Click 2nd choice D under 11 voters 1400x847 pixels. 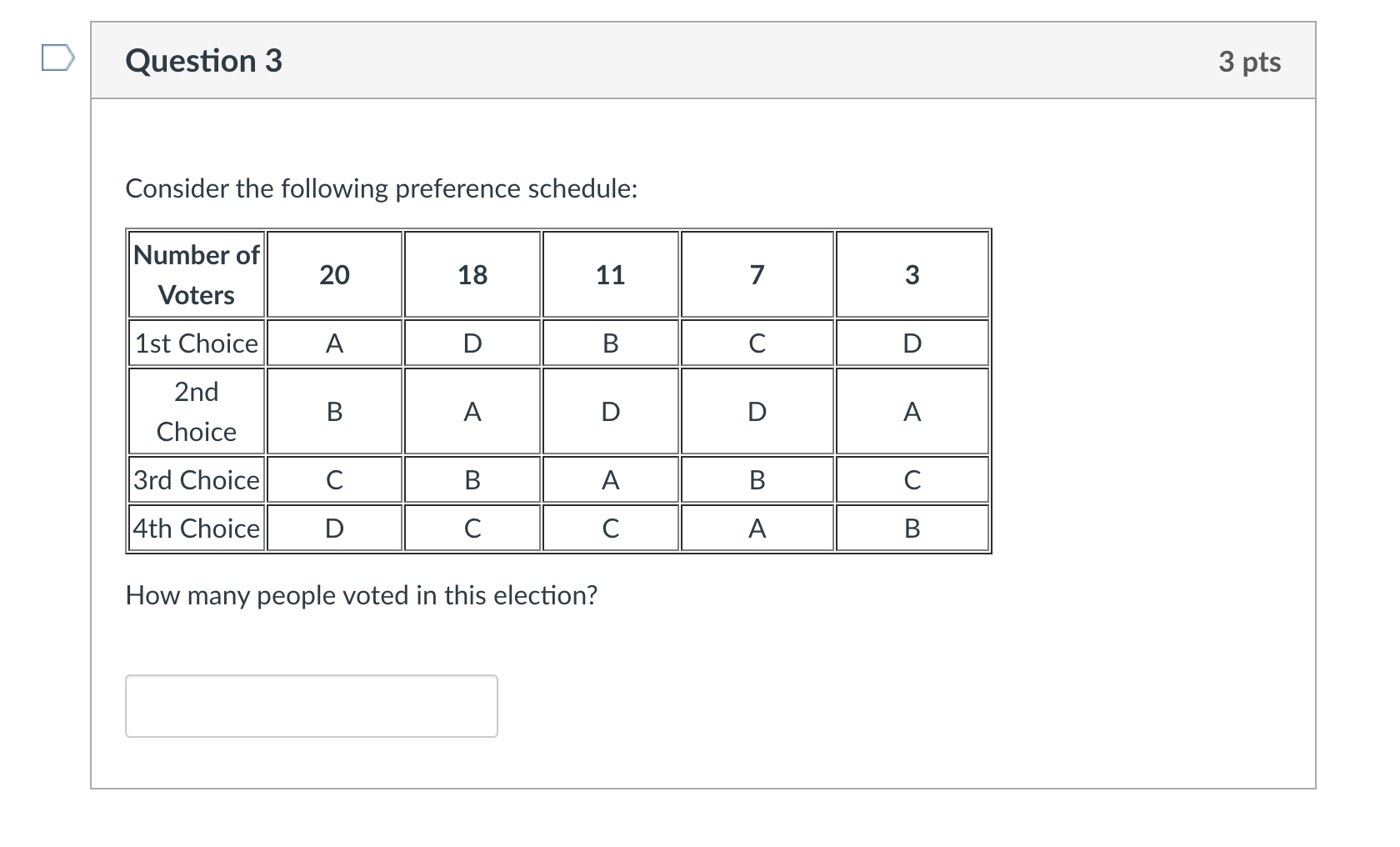611,411
